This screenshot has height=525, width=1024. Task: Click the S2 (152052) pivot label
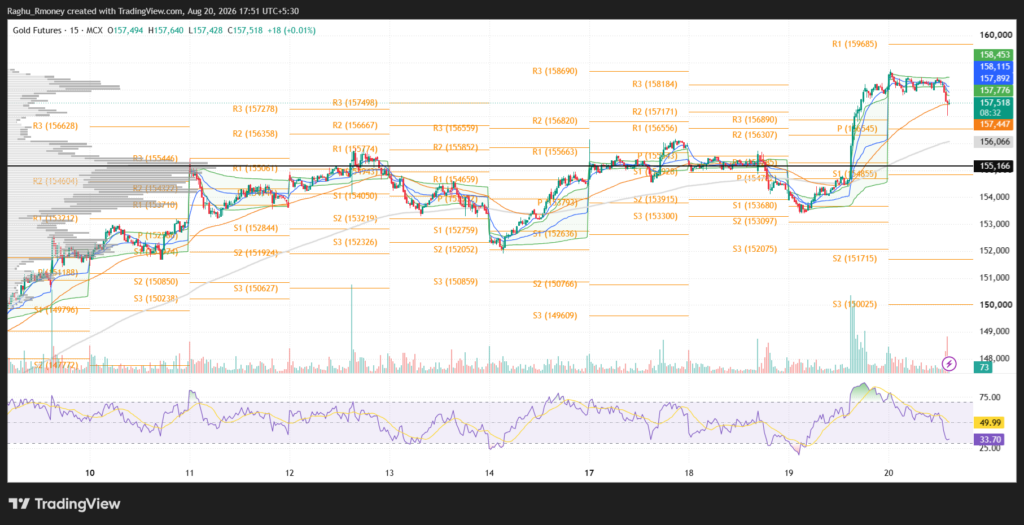455,249
